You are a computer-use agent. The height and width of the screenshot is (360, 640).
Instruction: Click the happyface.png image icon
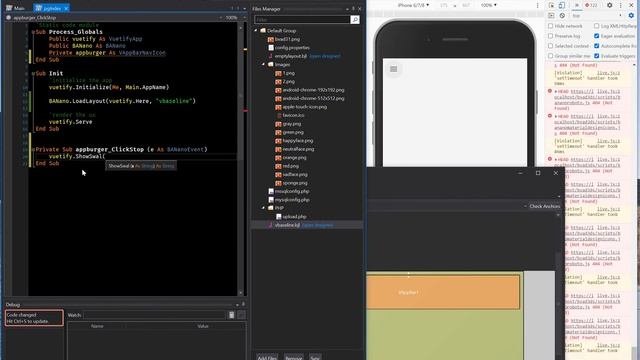pyautogui.click(x=278, y=140)
